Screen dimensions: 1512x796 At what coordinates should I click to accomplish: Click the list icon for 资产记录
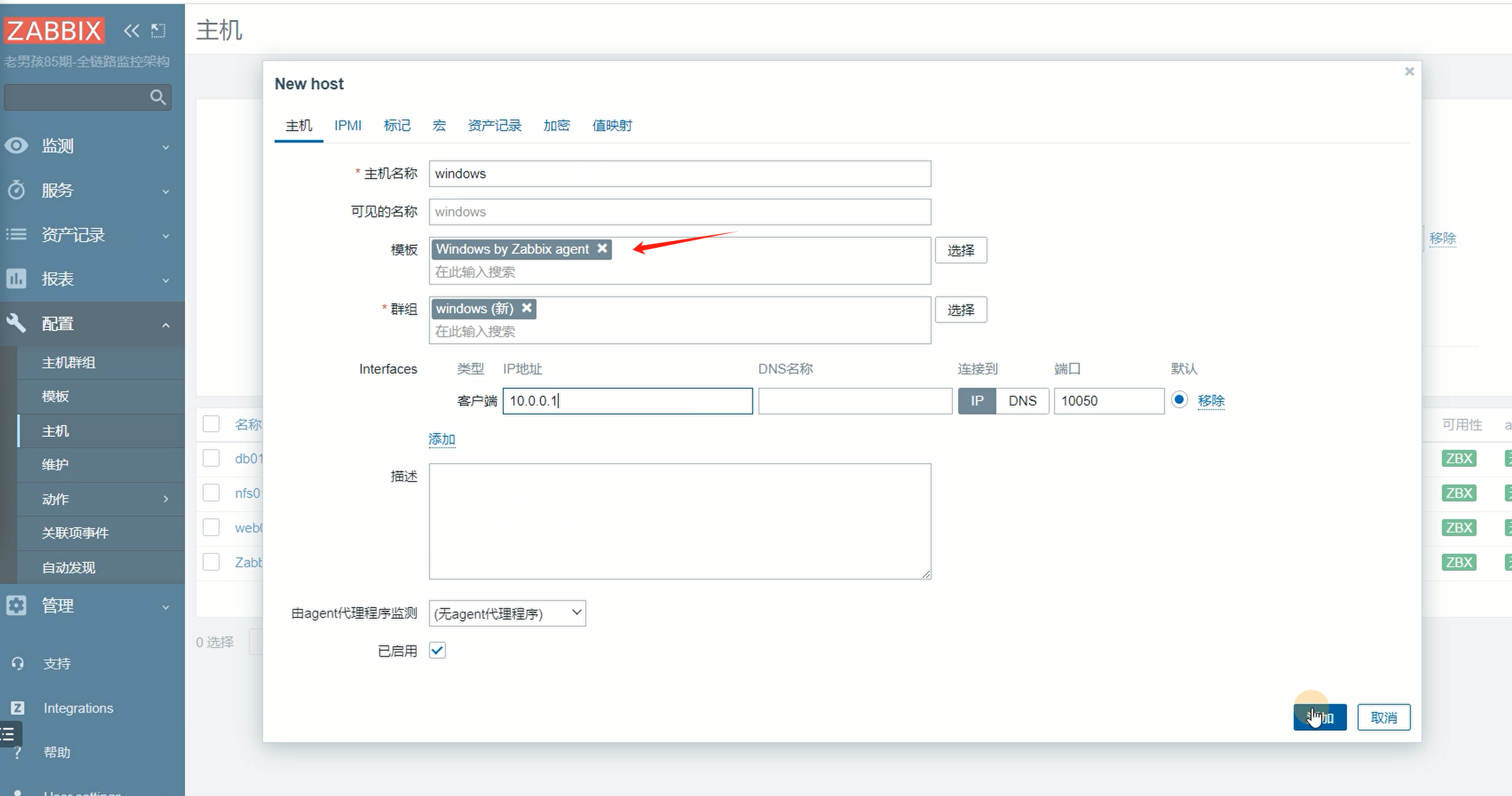click(x=17, y=234)
